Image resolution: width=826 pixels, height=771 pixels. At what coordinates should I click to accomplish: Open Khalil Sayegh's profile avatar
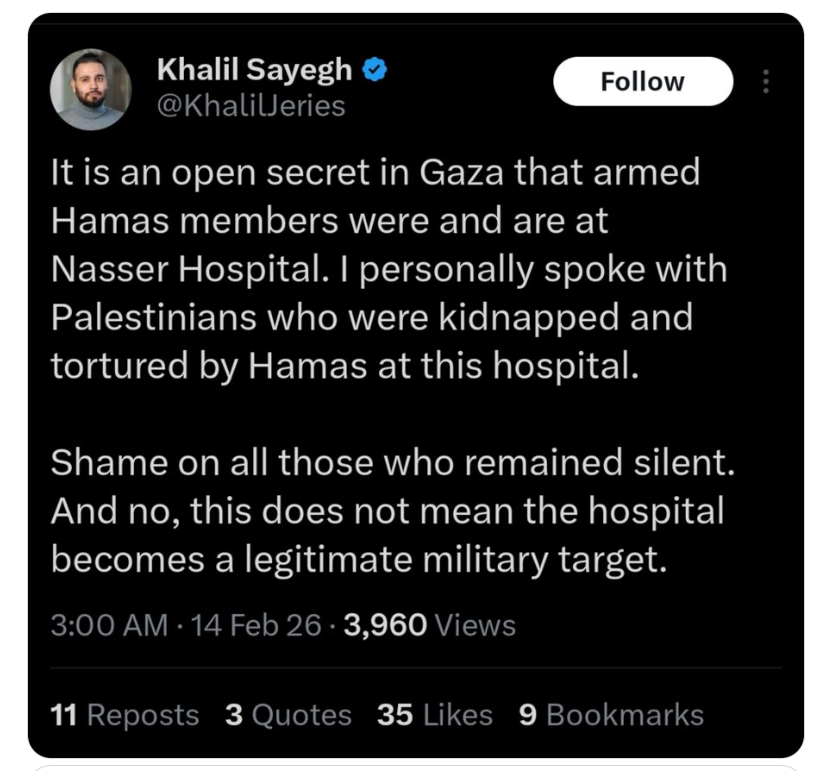click(x=91, y=90)
